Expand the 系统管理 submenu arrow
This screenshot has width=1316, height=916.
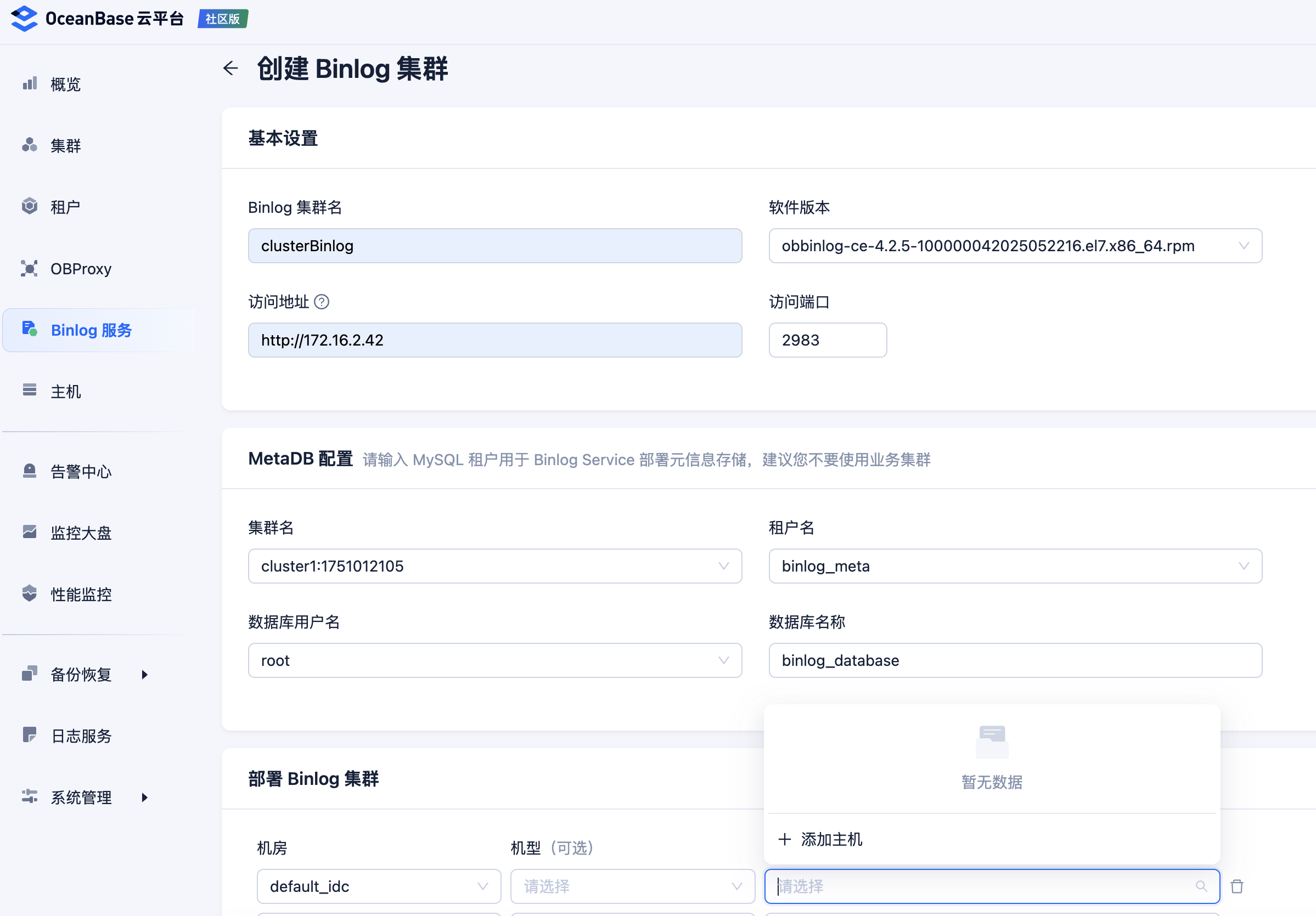(x=145, y=798)
